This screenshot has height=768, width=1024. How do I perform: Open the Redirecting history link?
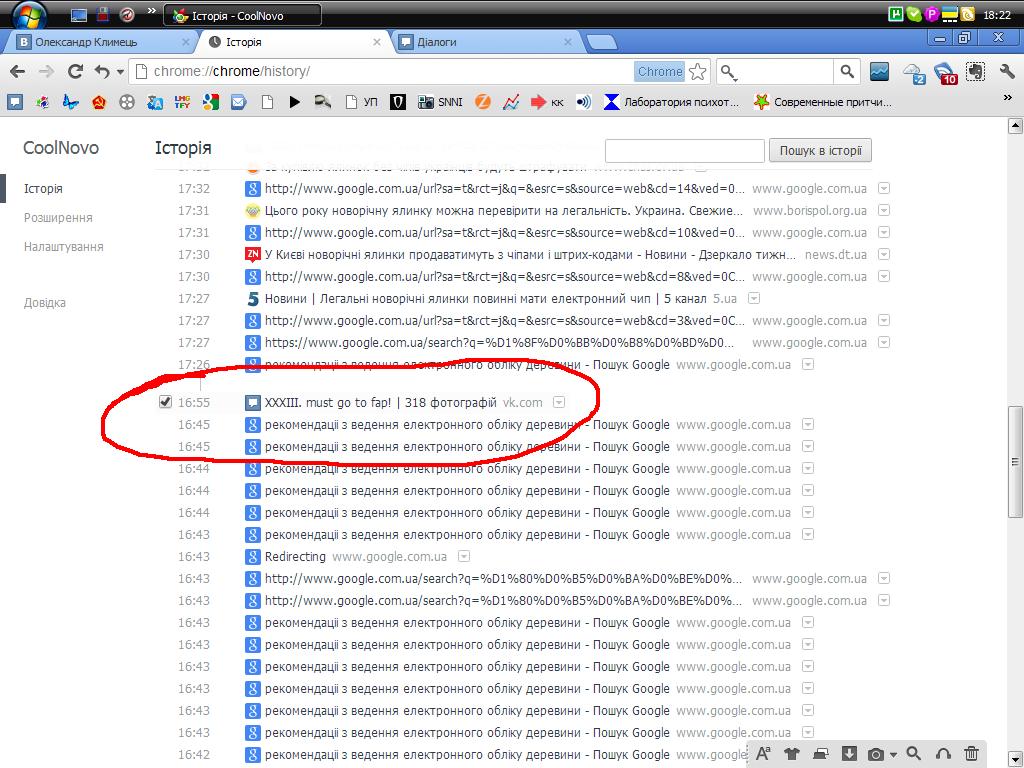295,556
